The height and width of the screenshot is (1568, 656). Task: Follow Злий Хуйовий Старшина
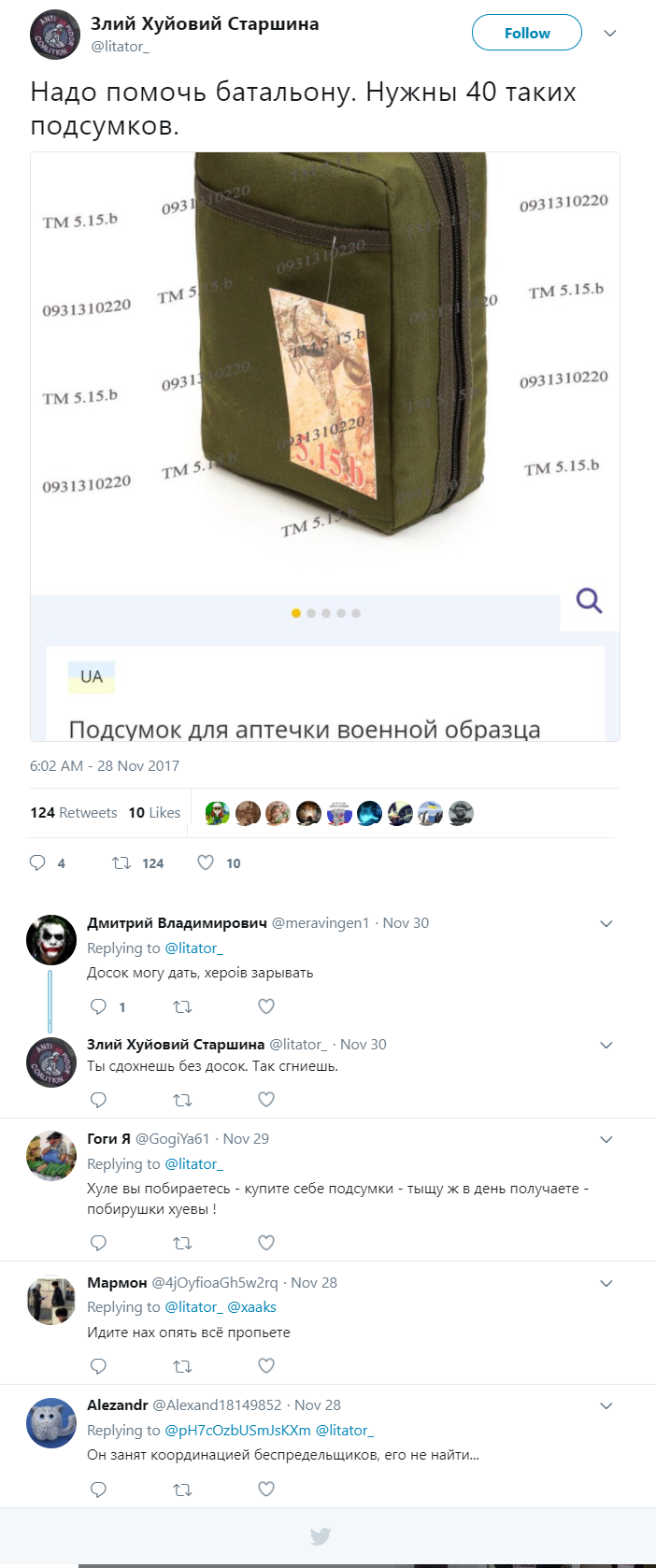(x=527, y=33)
